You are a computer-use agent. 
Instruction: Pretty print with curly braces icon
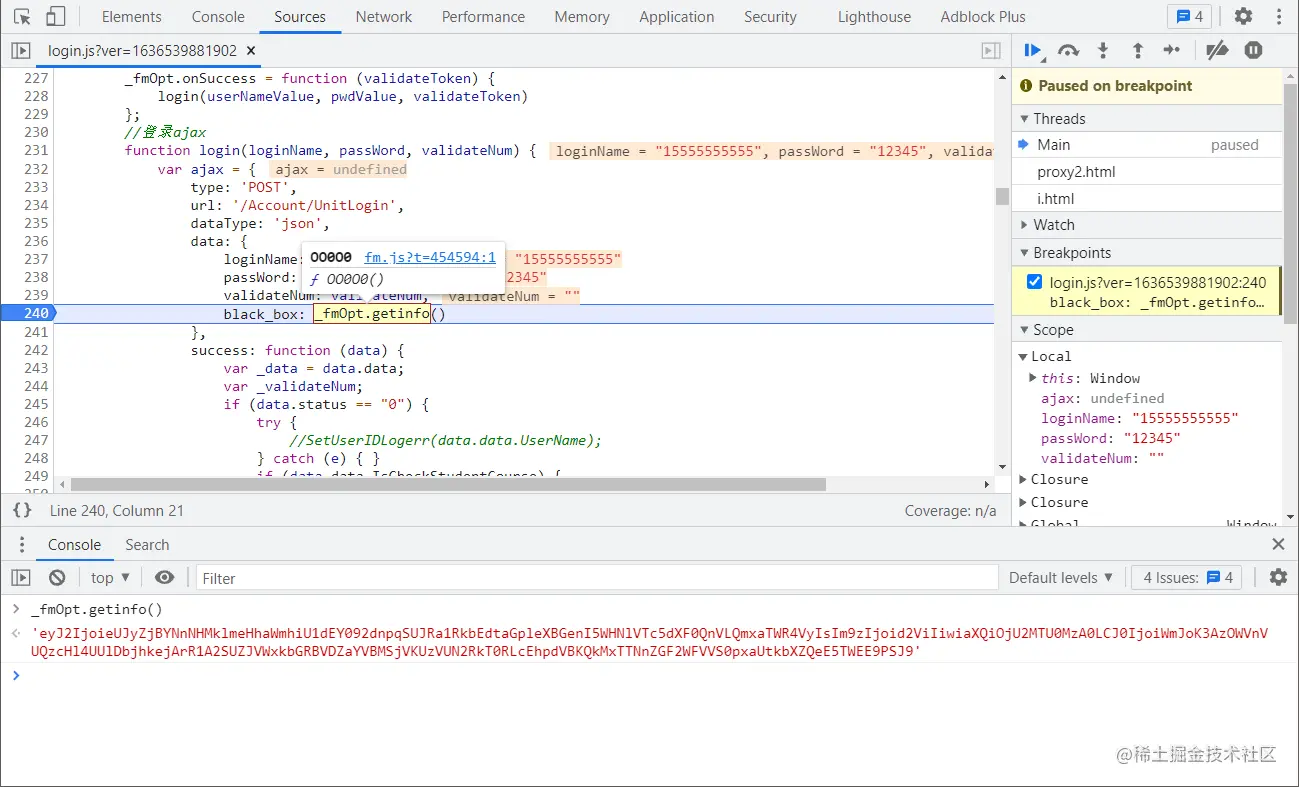click(x=22, y=510)
